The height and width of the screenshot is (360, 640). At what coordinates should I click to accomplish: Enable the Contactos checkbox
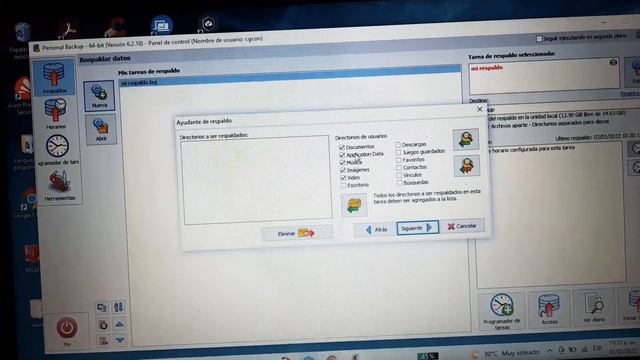399,167
